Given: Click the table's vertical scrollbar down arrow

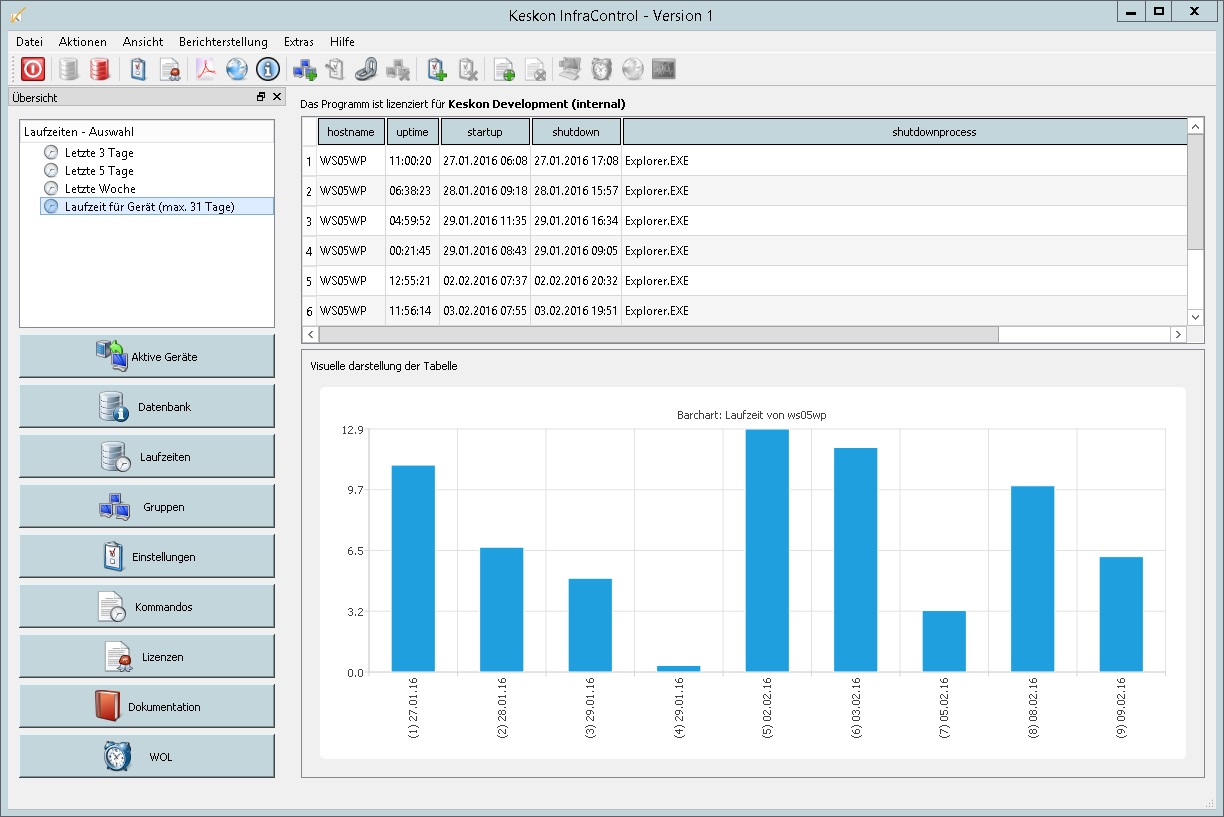Looking at the screenshot, I should [1197, 316].
